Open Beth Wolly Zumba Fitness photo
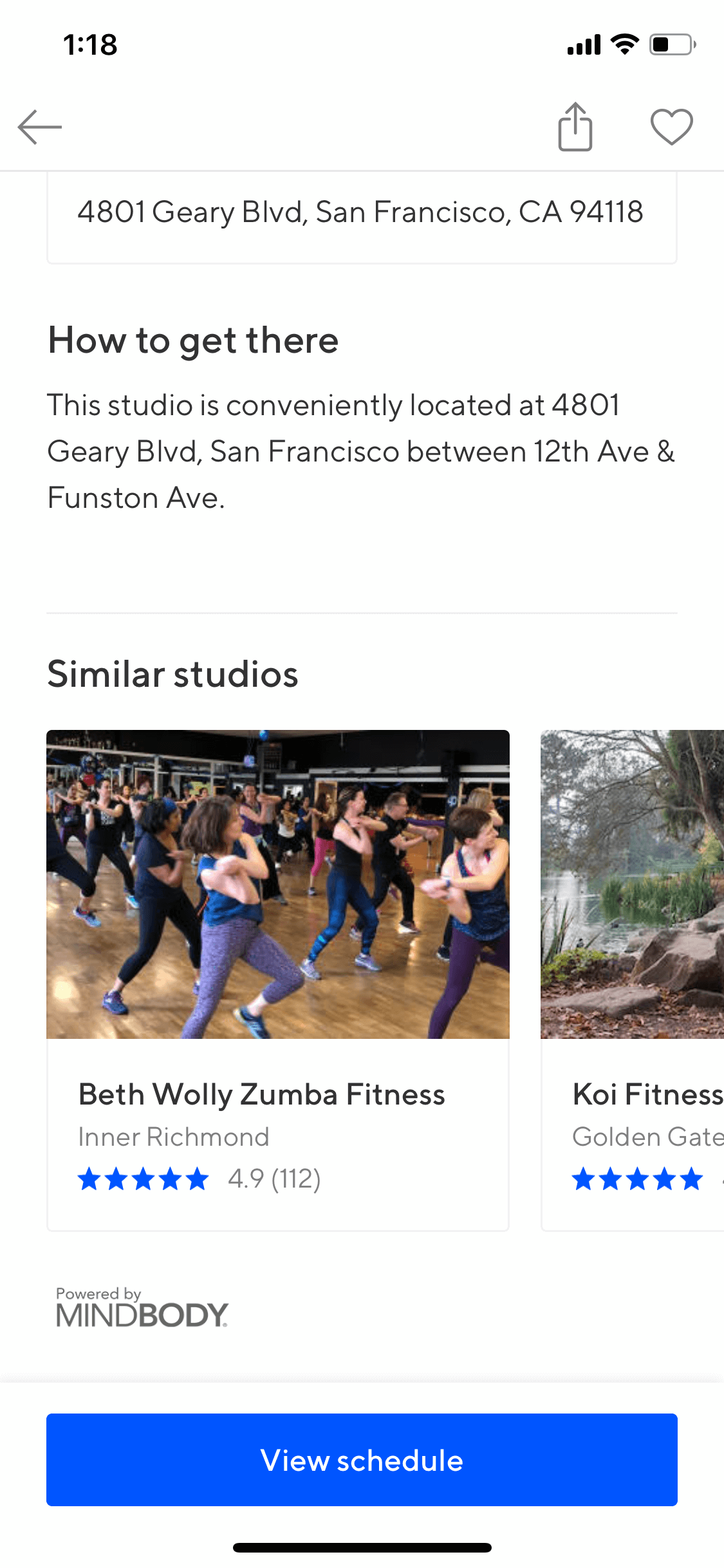This screenshot has width=724, height=1568. coord(278,884)
